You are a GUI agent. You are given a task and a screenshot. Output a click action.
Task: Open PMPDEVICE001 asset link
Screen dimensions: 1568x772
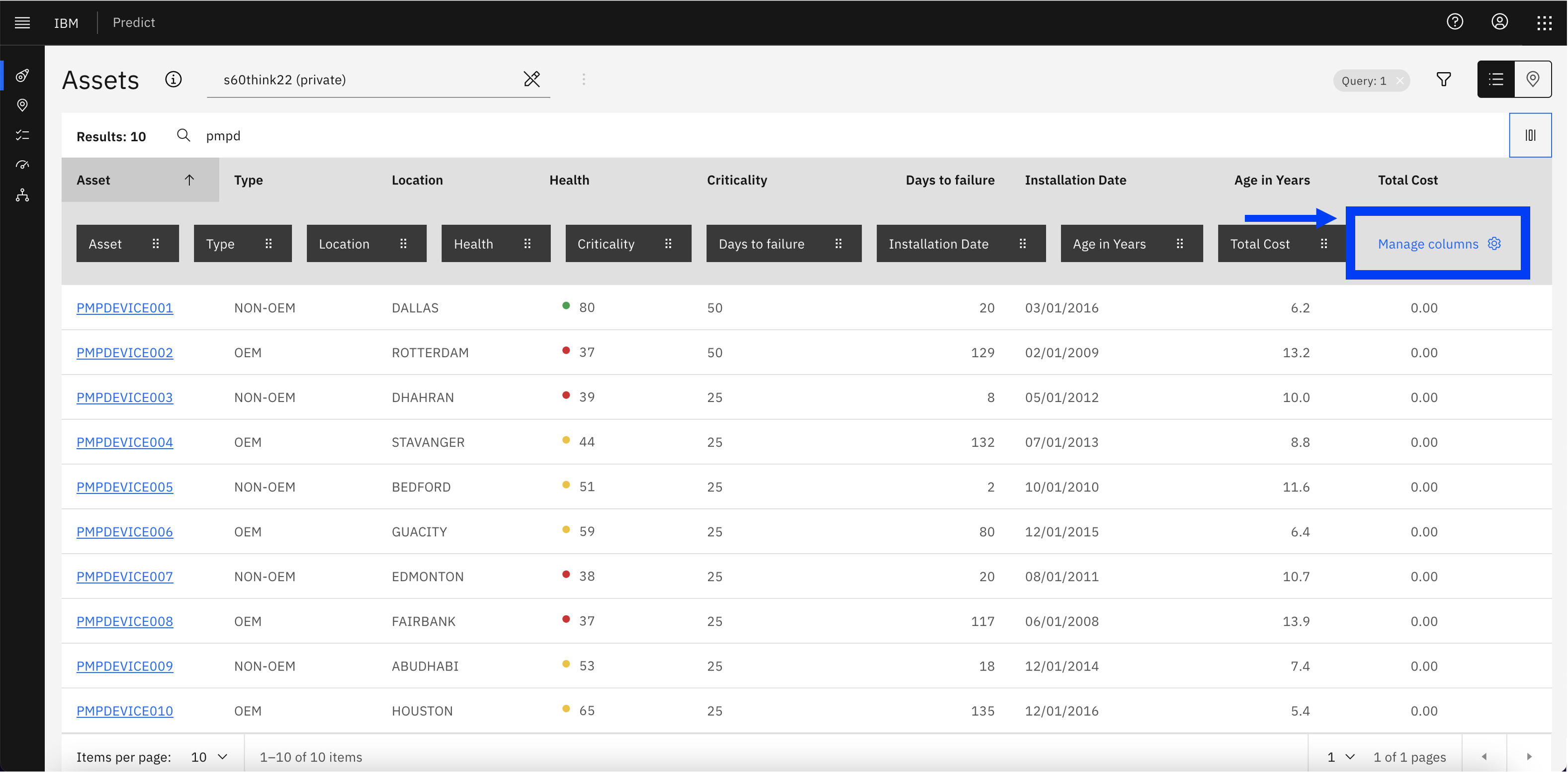coord(125,307)
